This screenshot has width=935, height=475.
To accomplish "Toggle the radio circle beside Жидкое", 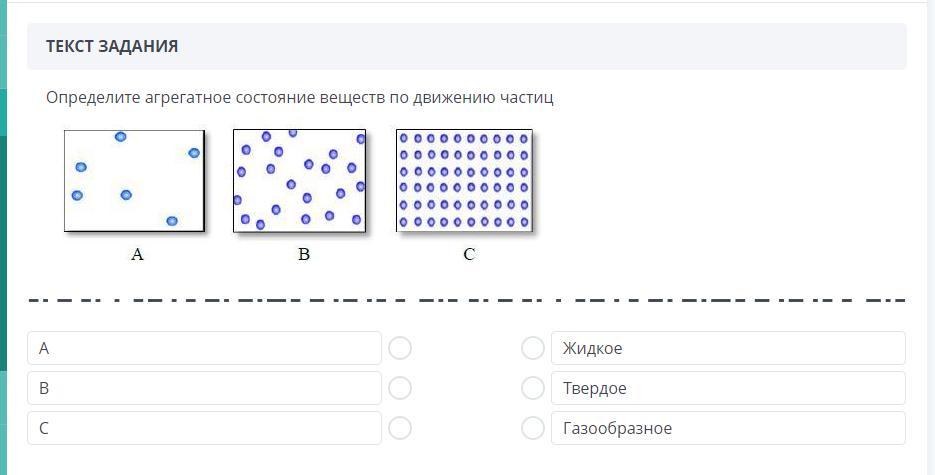I will point(533,348).
